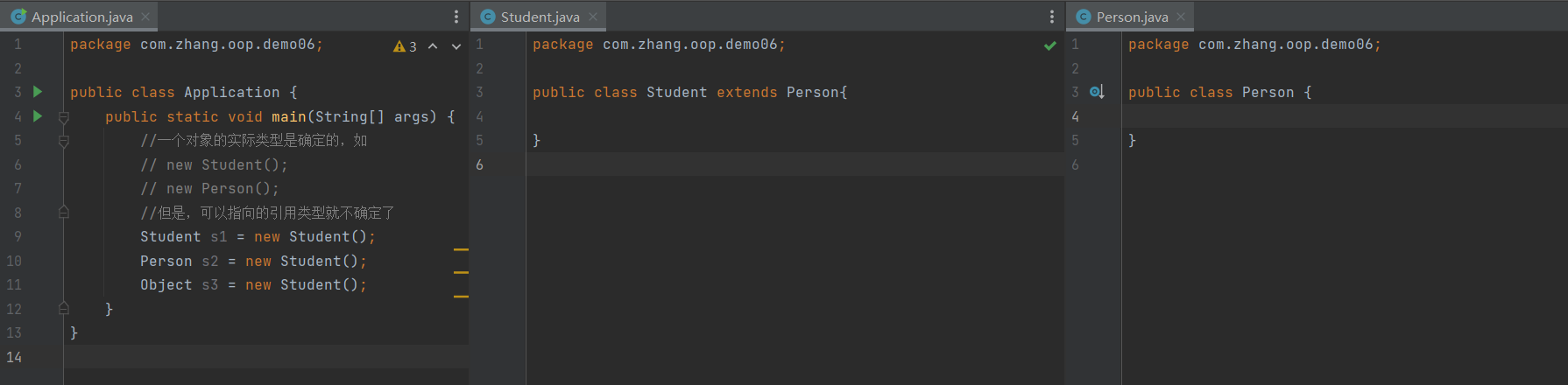Open tab options menu for Student.java pane
1568x385 pixels.
click(1051, 17)
